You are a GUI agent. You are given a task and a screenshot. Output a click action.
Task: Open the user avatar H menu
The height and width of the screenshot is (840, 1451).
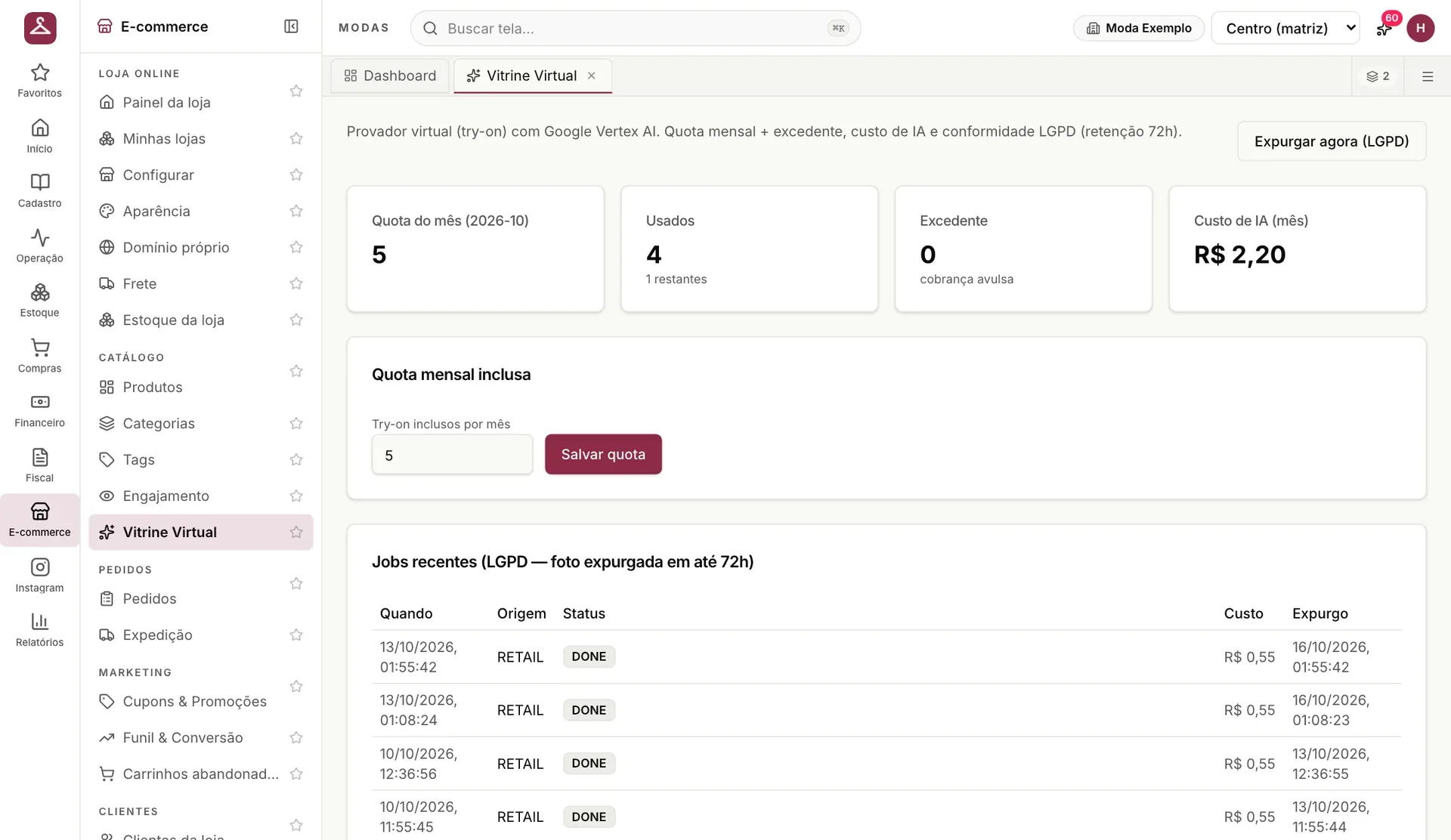coord(1420,28)
